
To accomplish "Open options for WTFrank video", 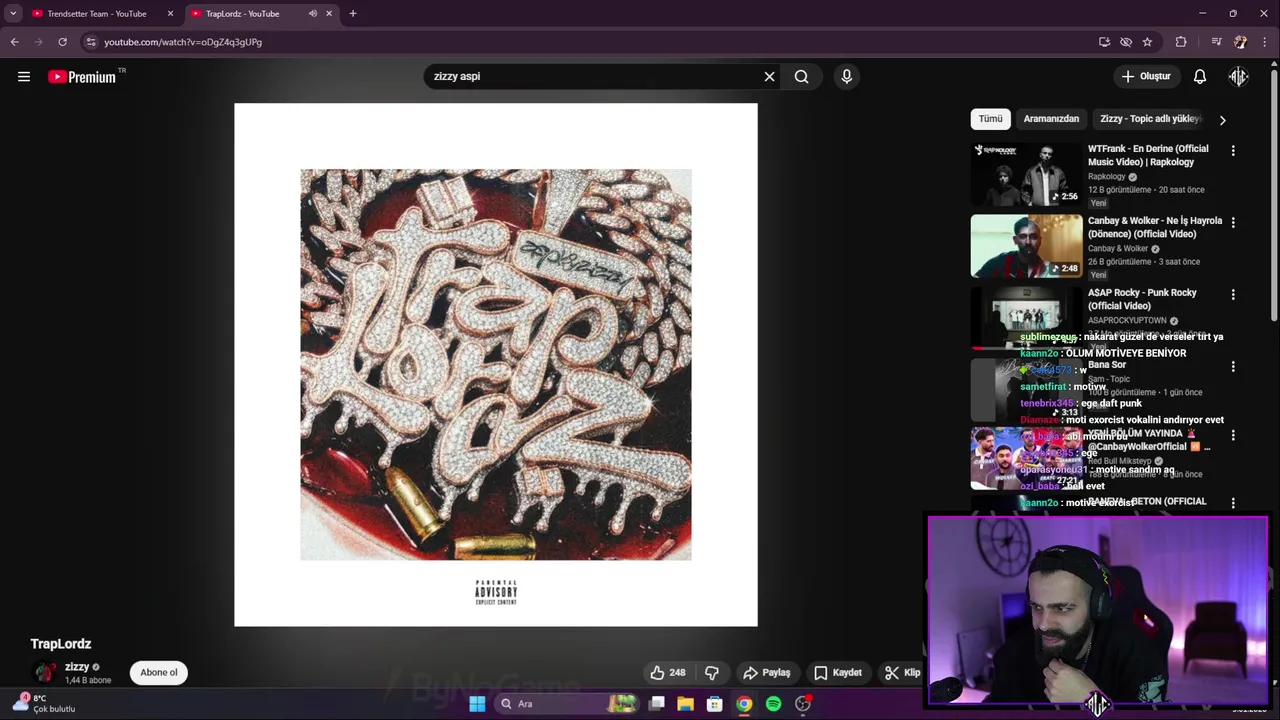I will tap(1233, 150).
